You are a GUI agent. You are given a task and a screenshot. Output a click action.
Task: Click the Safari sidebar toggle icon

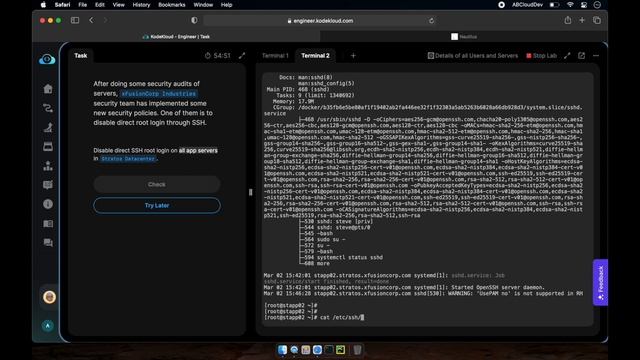[75, 20]
